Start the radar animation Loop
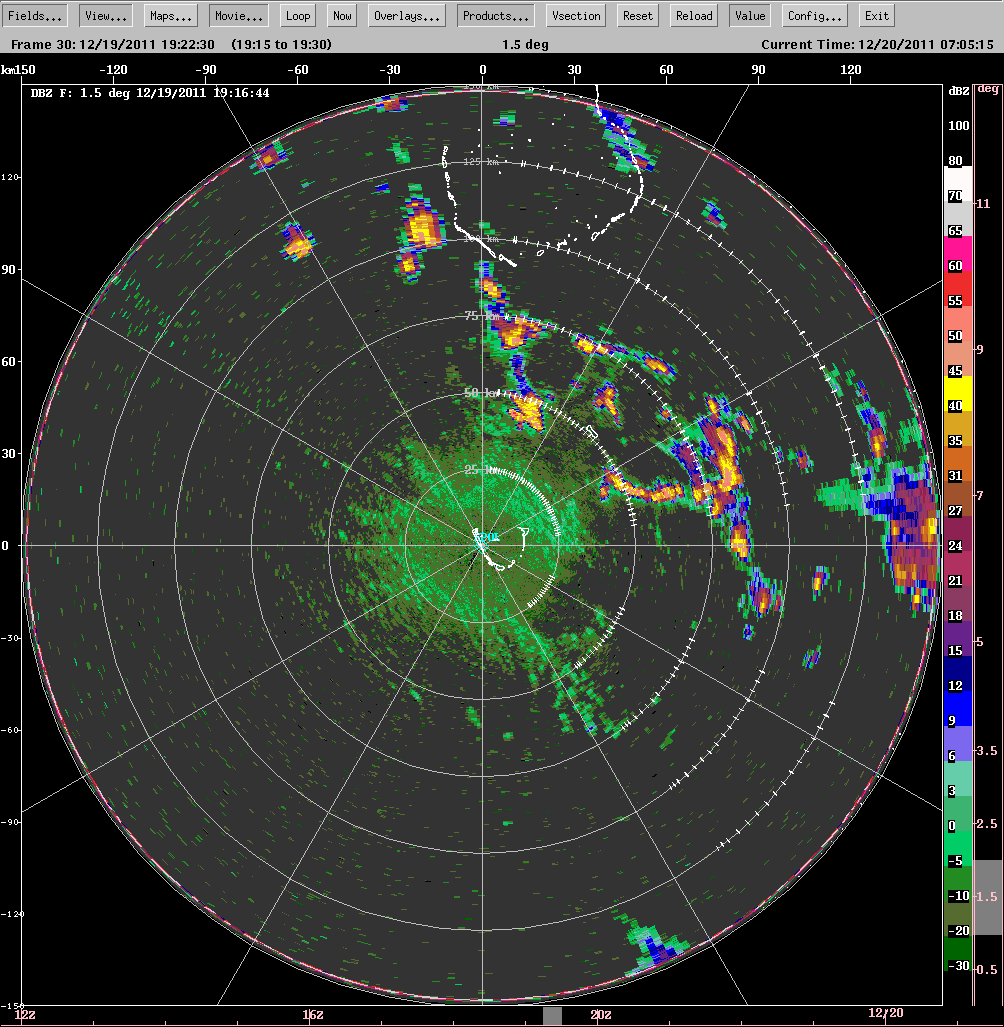The image size is (1004, 1027). [297, 15]
